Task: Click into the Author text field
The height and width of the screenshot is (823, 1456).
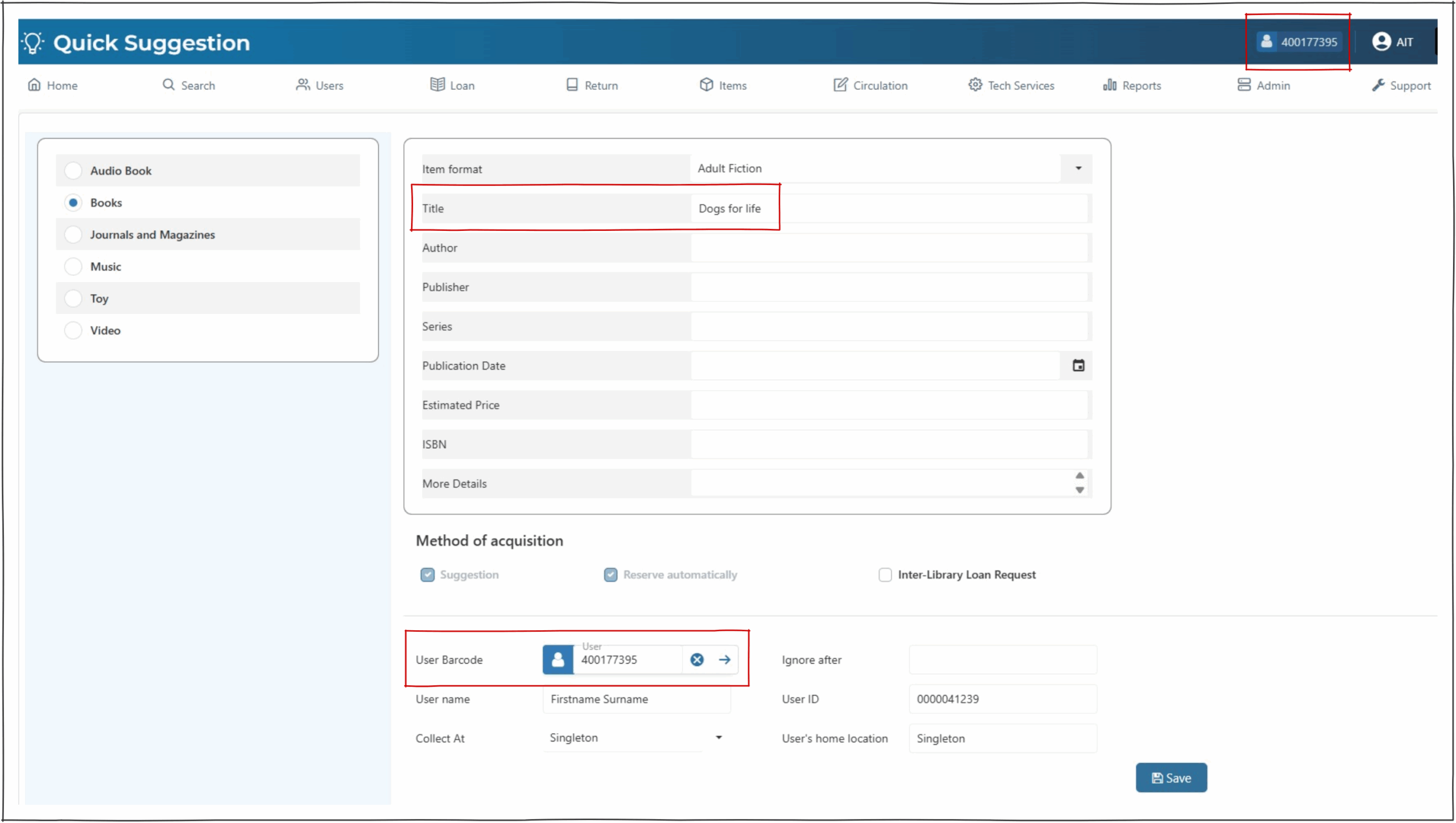Action: click(x=887, y=248)
